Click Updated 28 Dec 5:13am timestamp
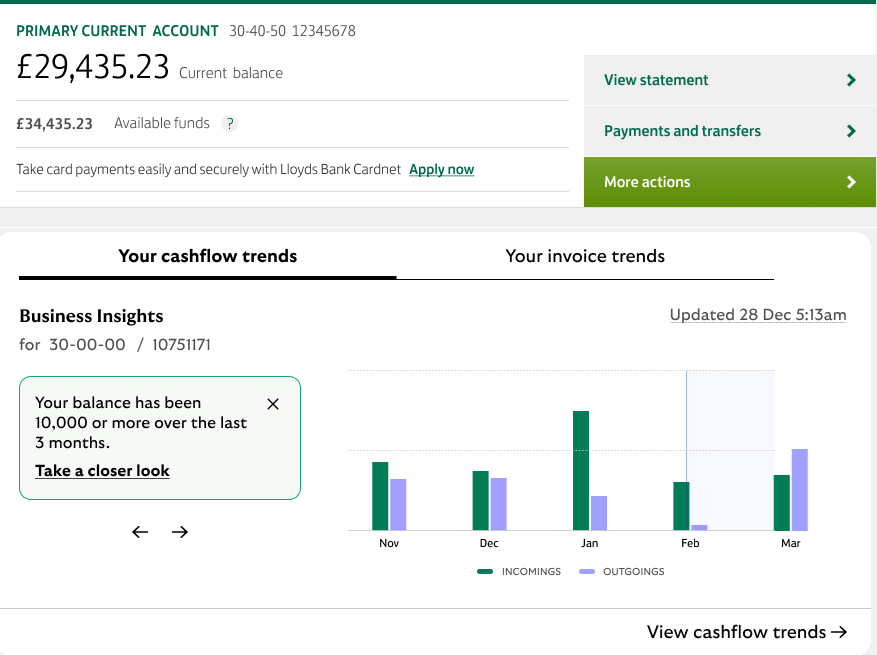The image size is (877, 655). click(x=757, y=315)
